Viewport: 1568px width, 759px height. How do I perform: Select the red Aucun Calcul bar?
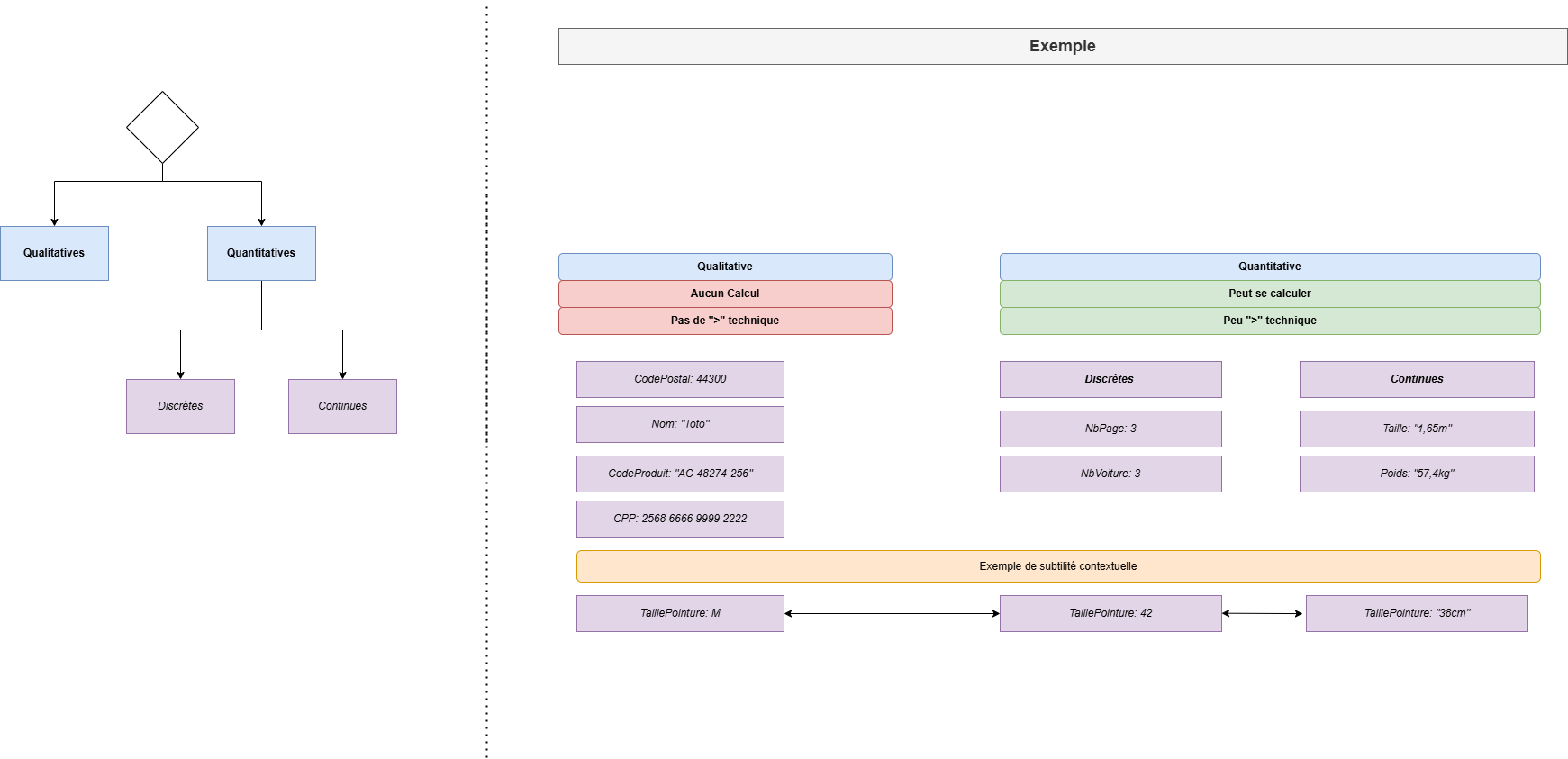[x=725, y=294]
